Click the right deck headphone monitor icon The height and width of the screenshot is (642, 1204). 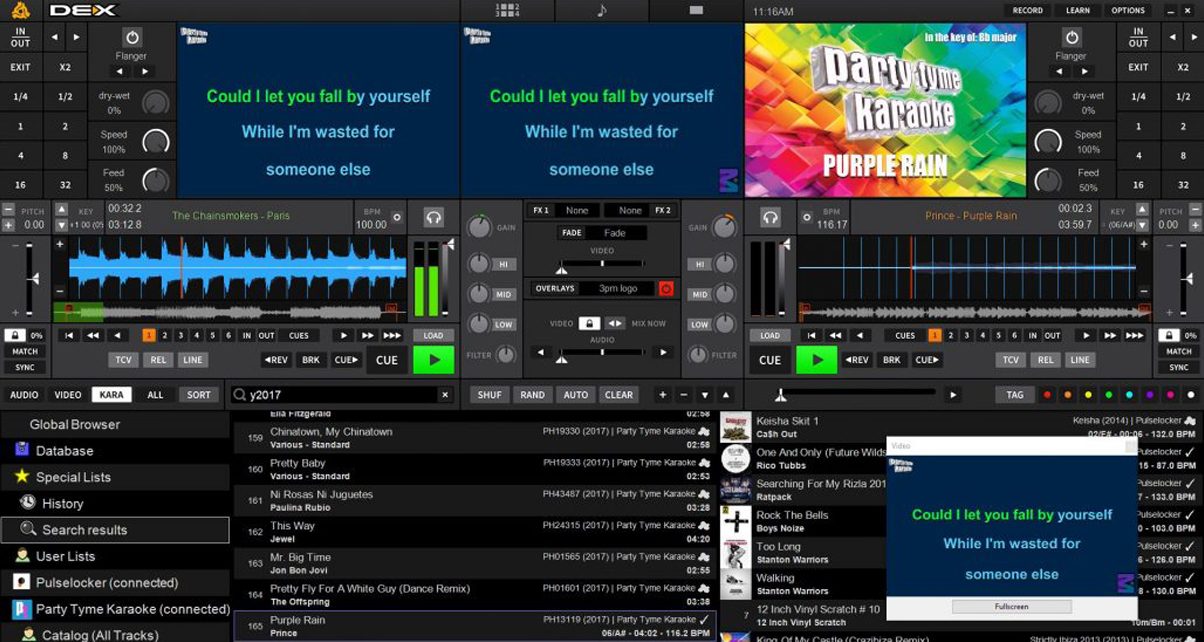tap(770, 217)
